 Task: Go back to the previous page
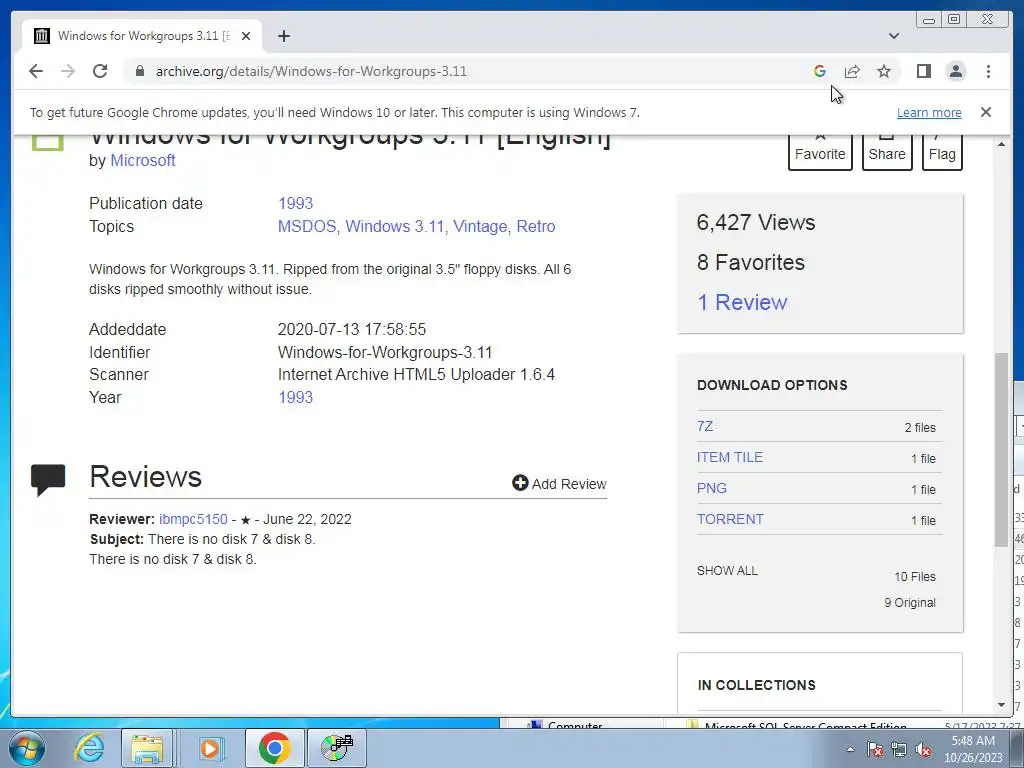[36, 71]
